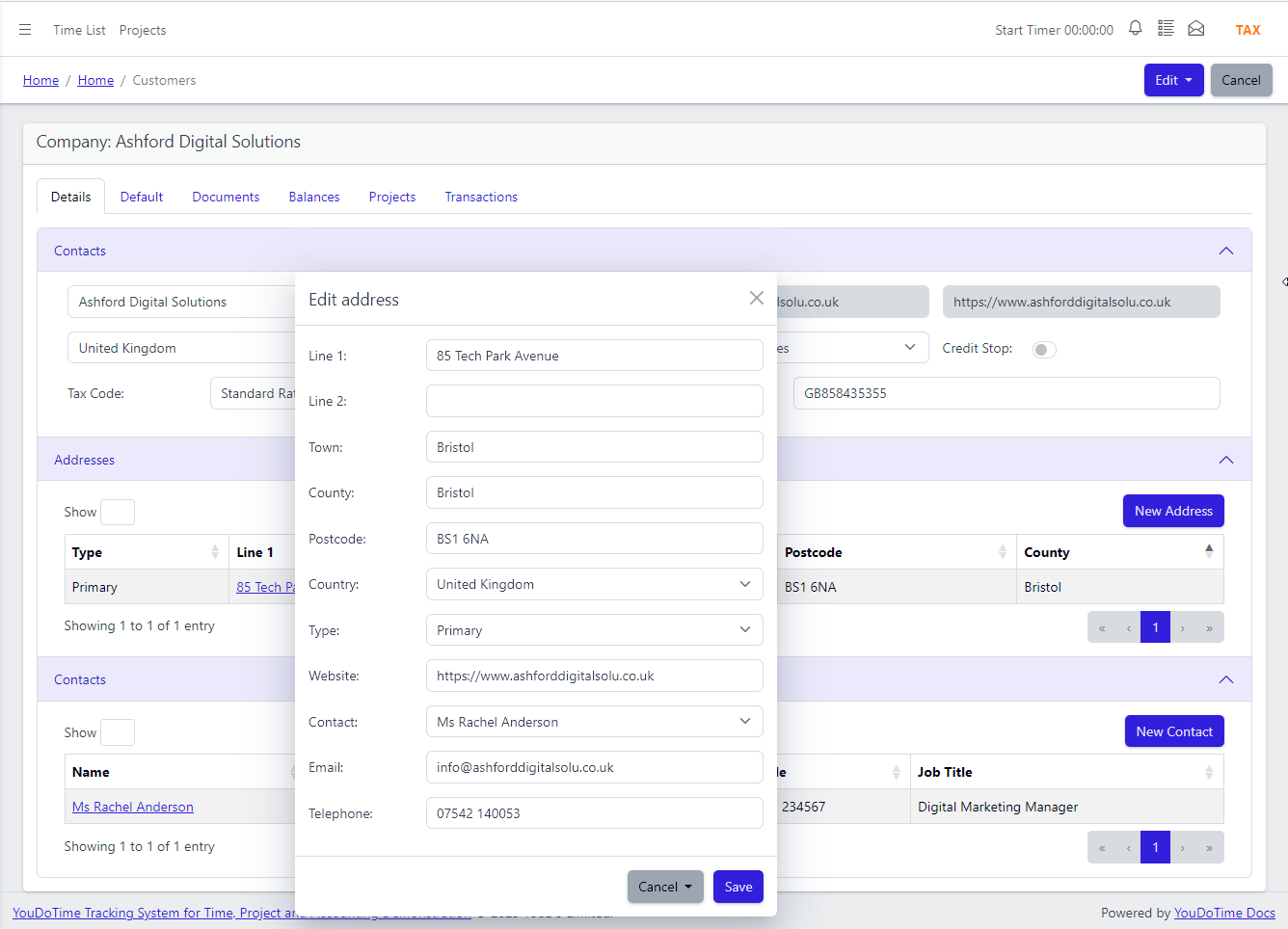The height and width of the screenshot is (929, 1288).
Task: Open the Edit dropdown button
Action: click(1173, 80)
